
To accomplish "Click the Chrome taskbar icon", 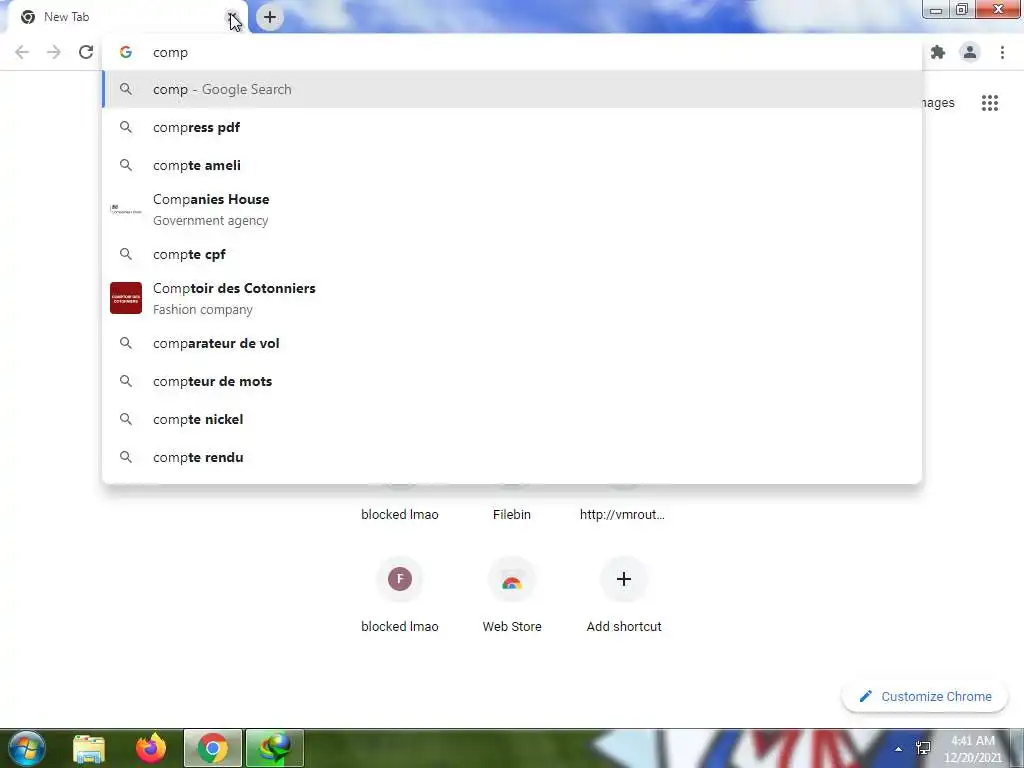I will point(213,748).
